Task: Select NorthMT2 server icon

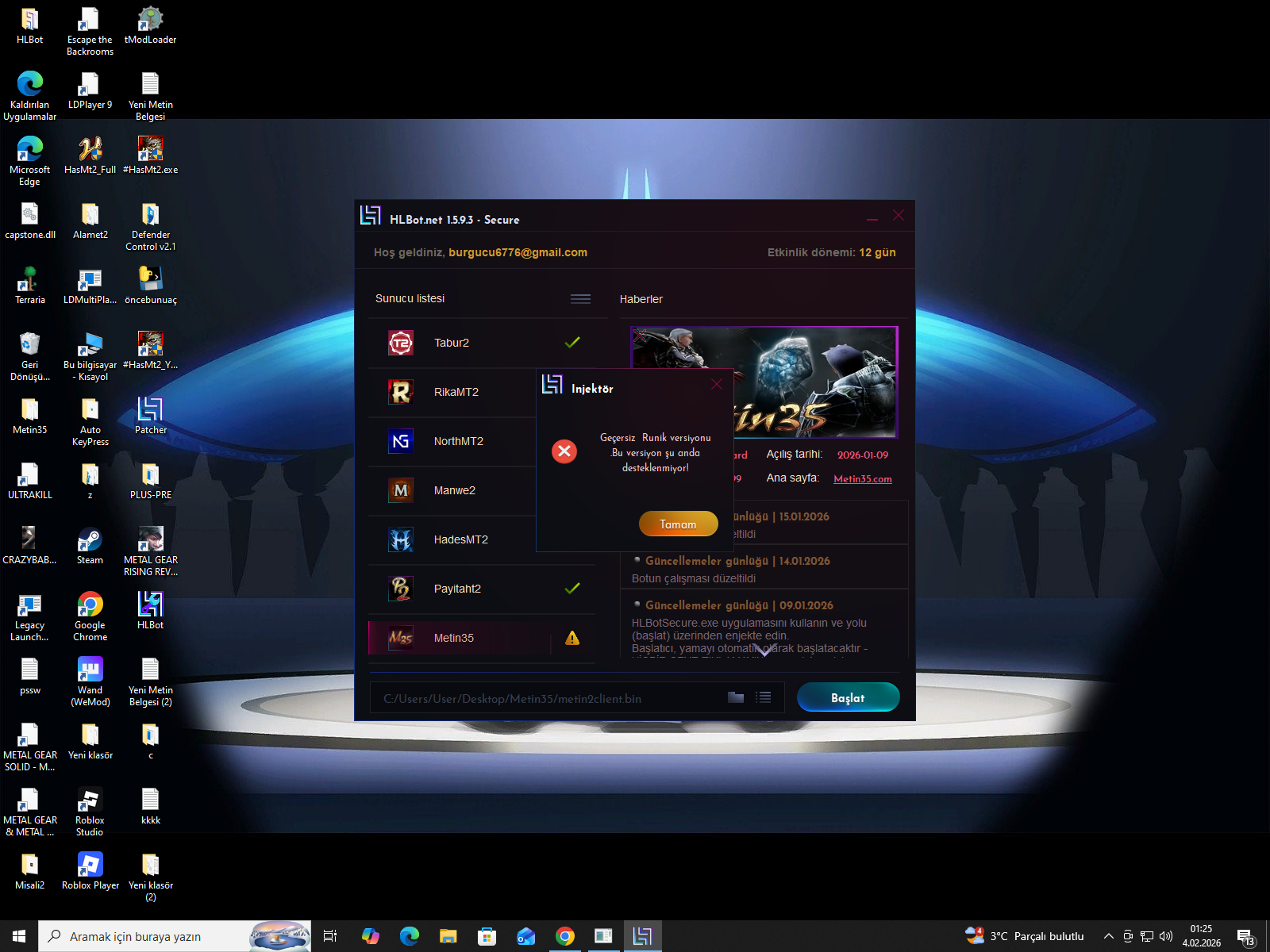Action: pyautogui.click(x=401, y=441)
